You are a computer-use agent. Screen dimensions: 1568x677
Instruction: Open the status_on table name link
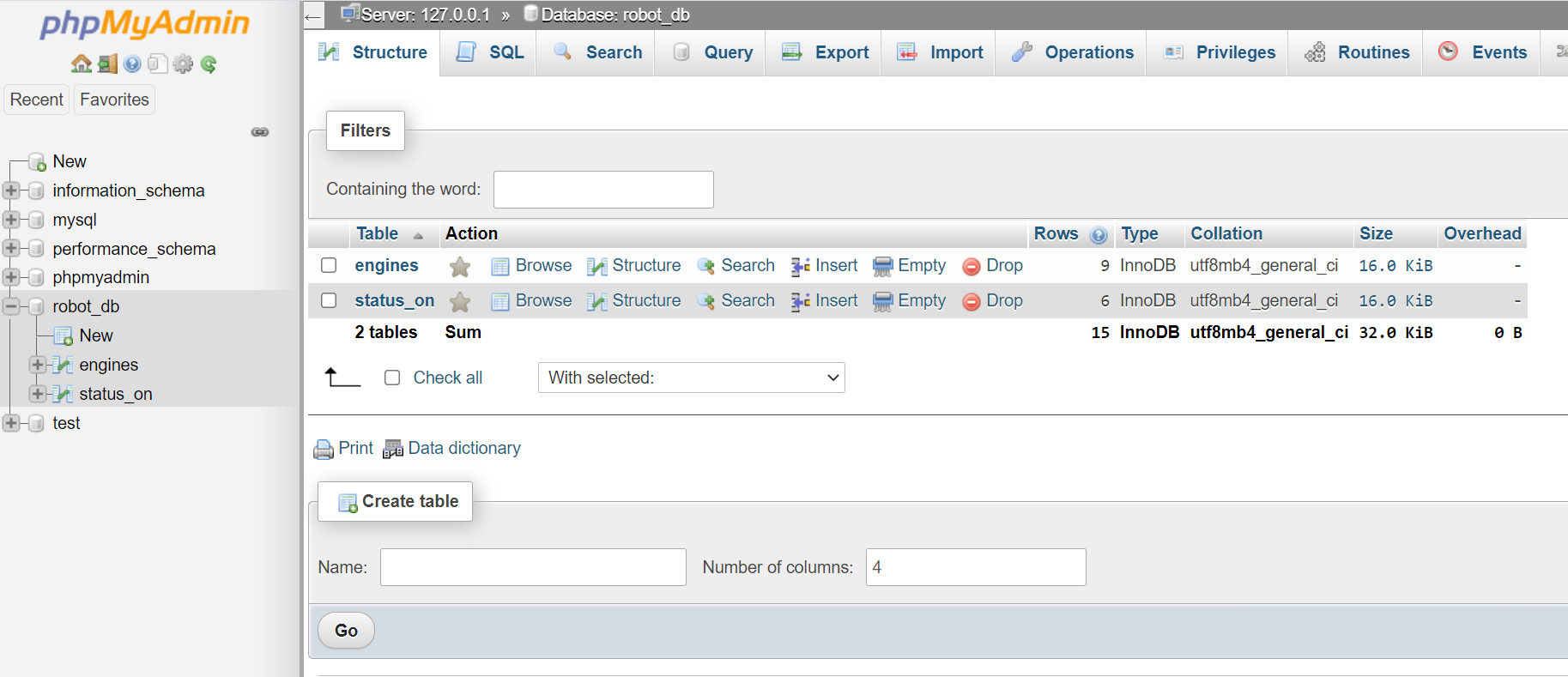tap(394, 300)
